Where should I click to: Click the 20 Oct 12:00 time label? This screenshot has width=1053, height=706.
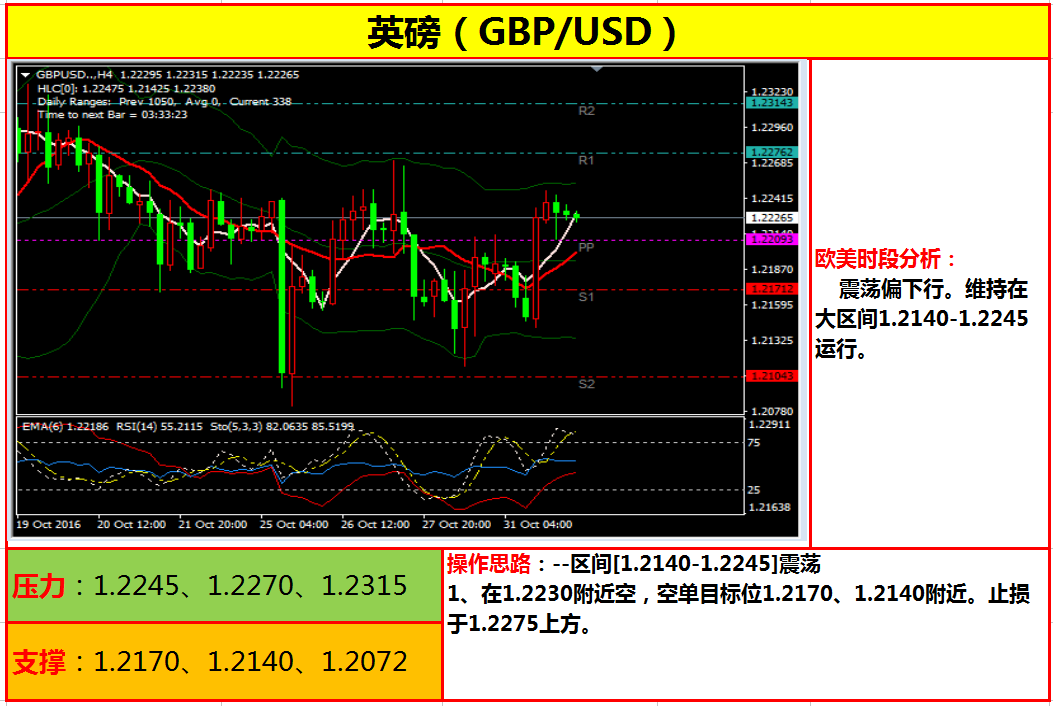(131, 525)
